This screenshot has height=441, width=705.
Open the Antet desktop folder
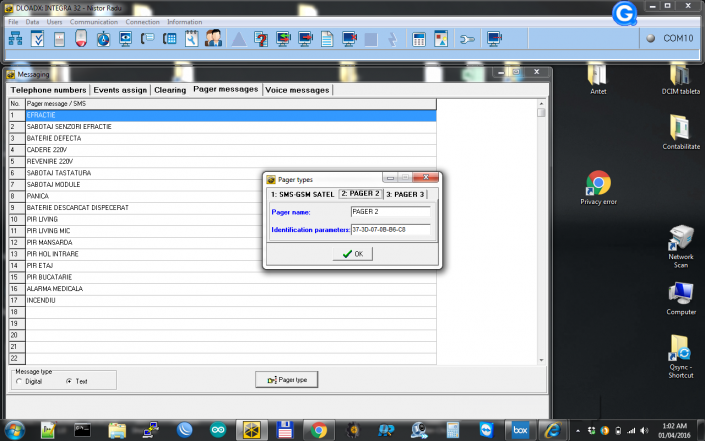click(x=598, y=80)
